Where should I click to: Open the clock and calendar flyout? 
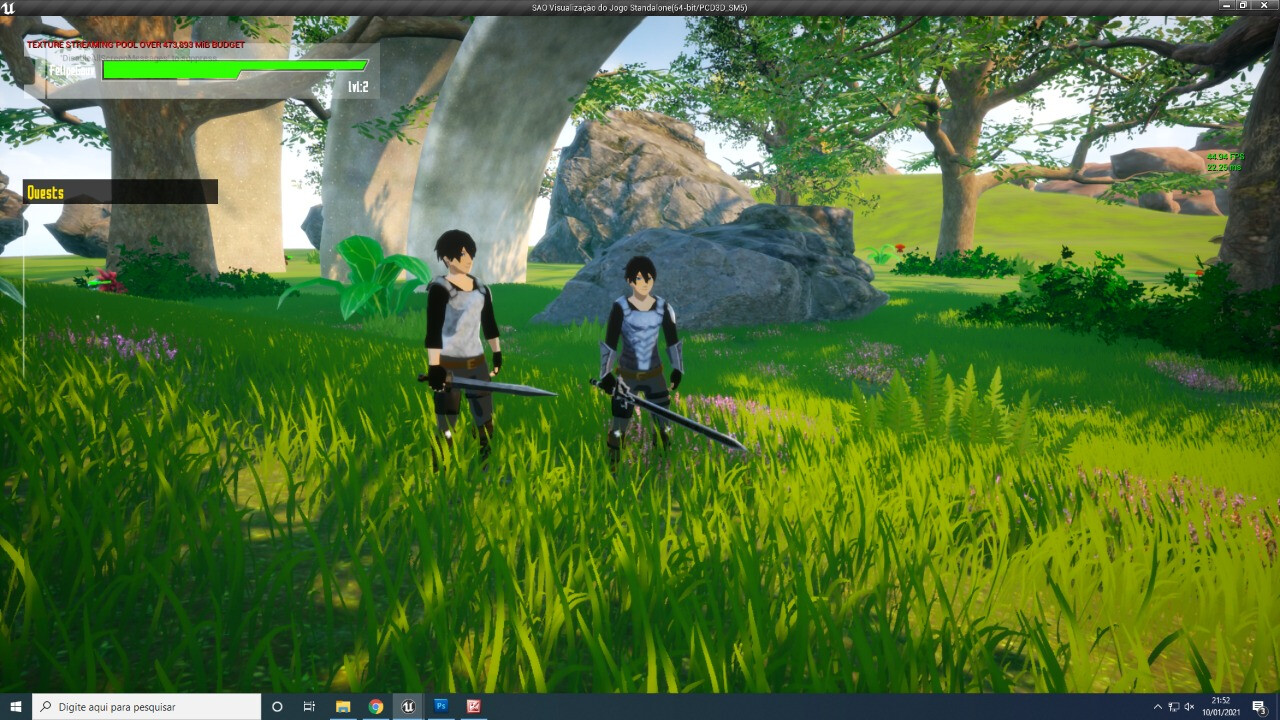pos(1222,707)
